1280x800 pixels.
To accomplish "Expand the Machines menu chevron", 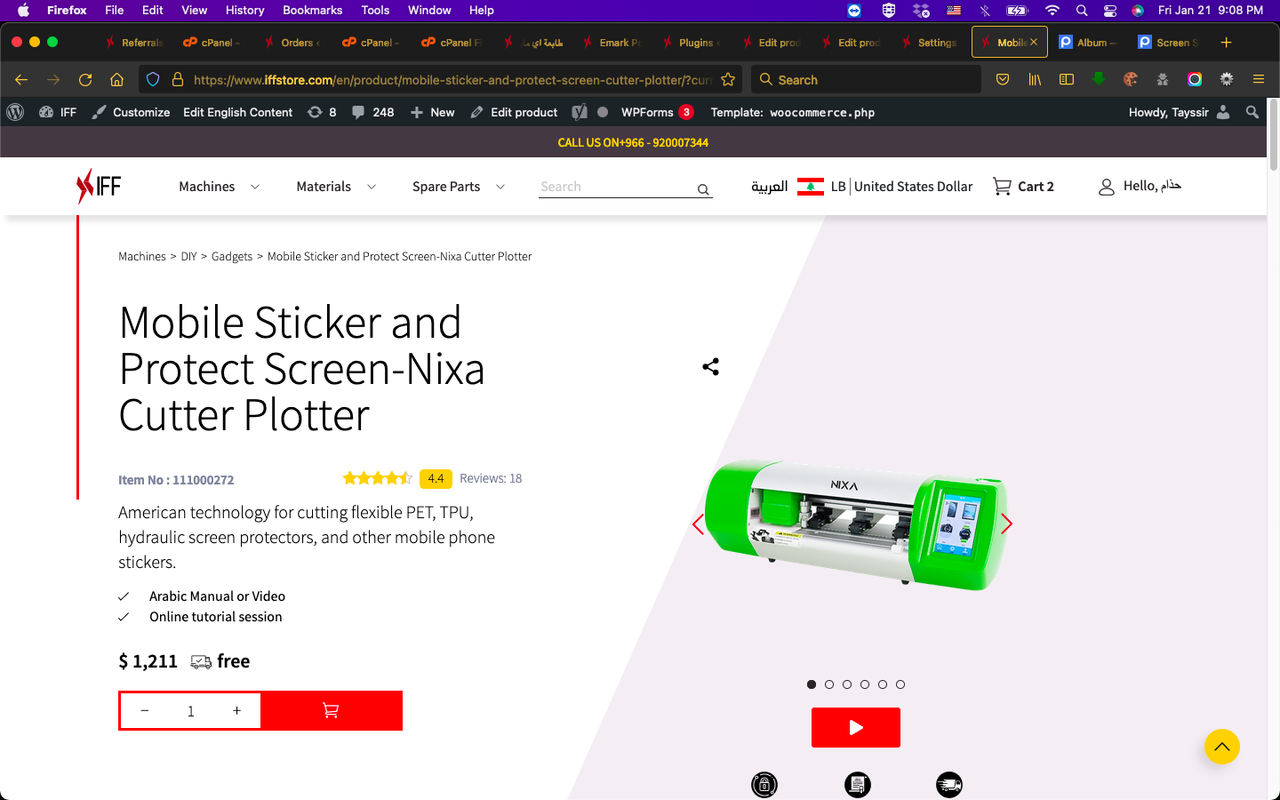I will pyautogui.click(x=255, y=187).
